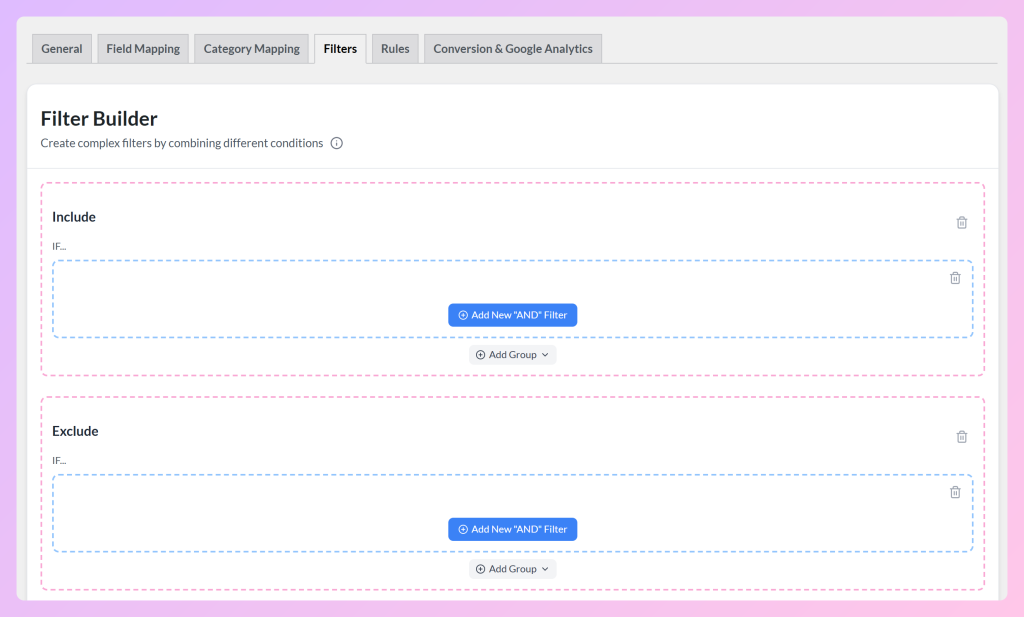This screenshot has height=617, width=1024.
Task: Add new AND filter in Include group
Action: 513,315
